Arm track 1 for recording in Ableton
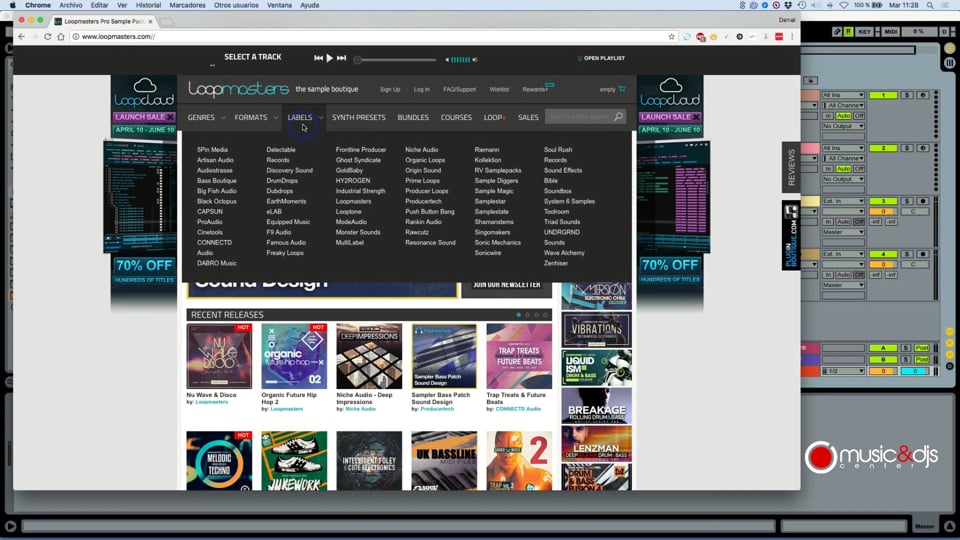Viewport: 960px width, 540px height. [923, 96]
